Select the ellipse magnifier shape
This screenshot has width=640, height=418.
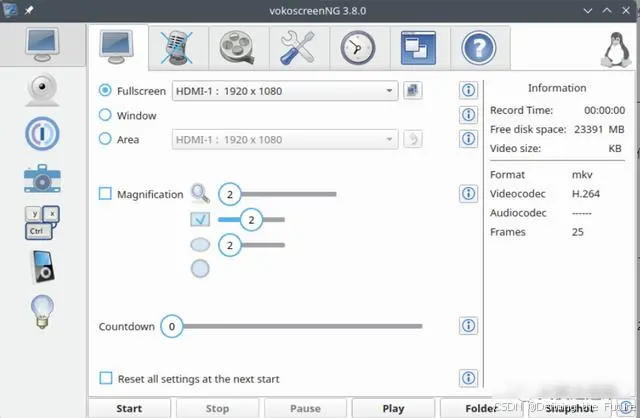click(200, 245)
